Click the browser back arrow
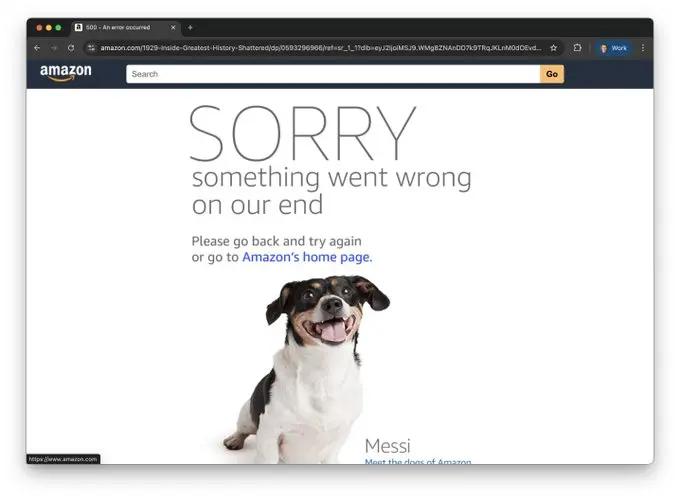This screenshot has width=680, height=499. (x=37, y=48)
